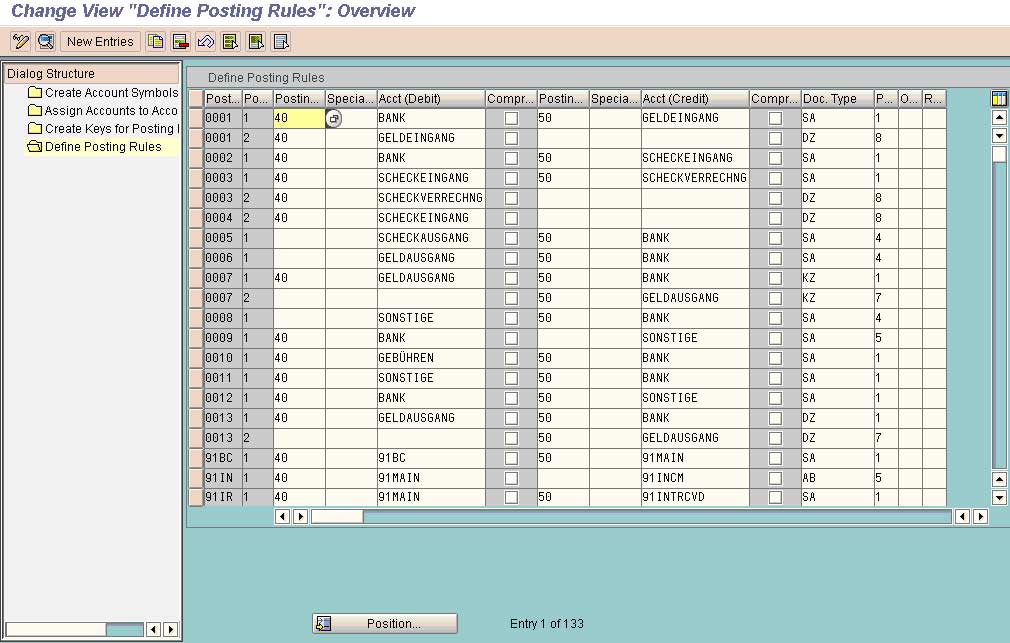Click the Acct (Debit) column header

431,99
